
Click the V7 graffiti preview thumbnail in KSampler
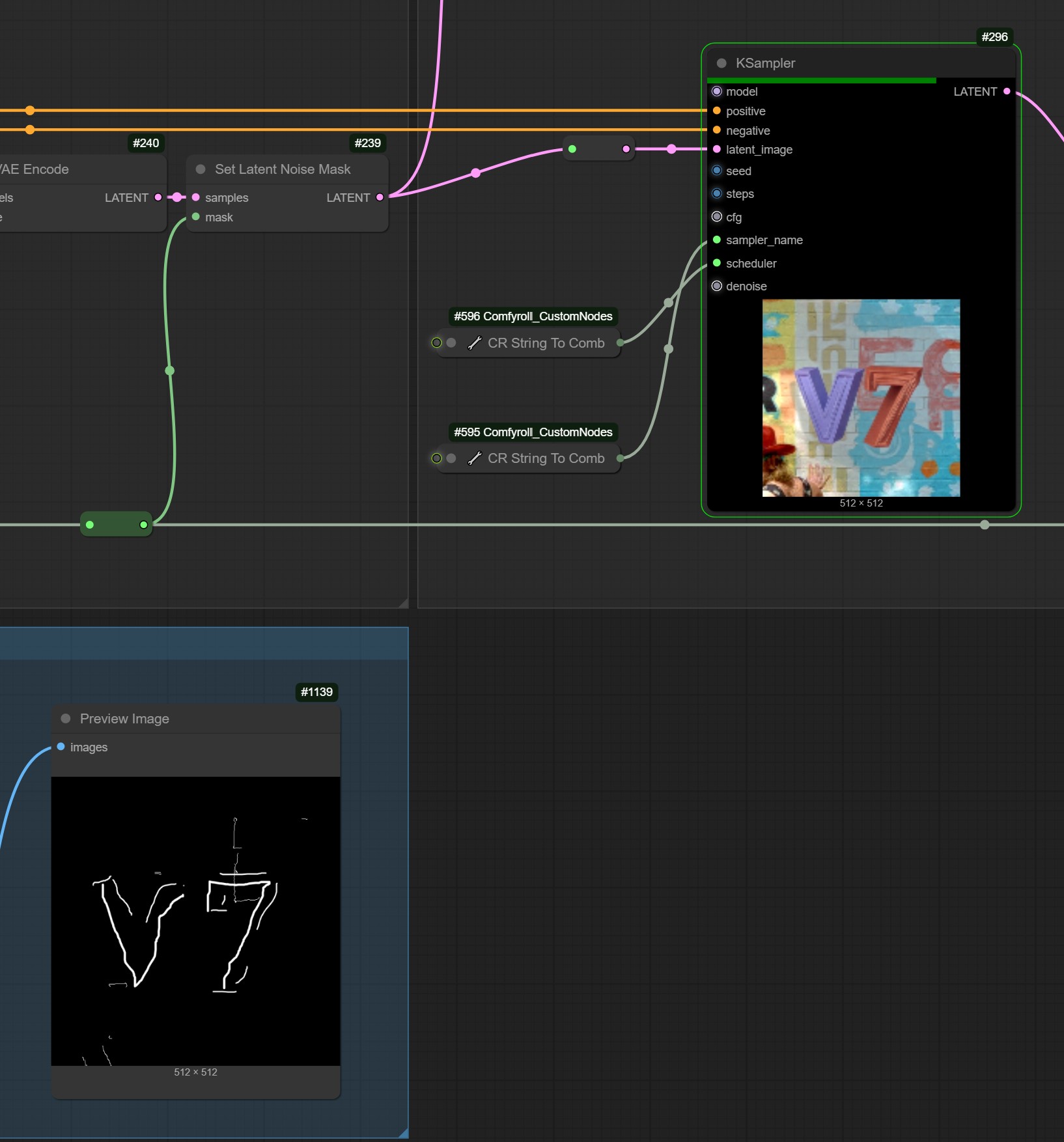(861, 398)
